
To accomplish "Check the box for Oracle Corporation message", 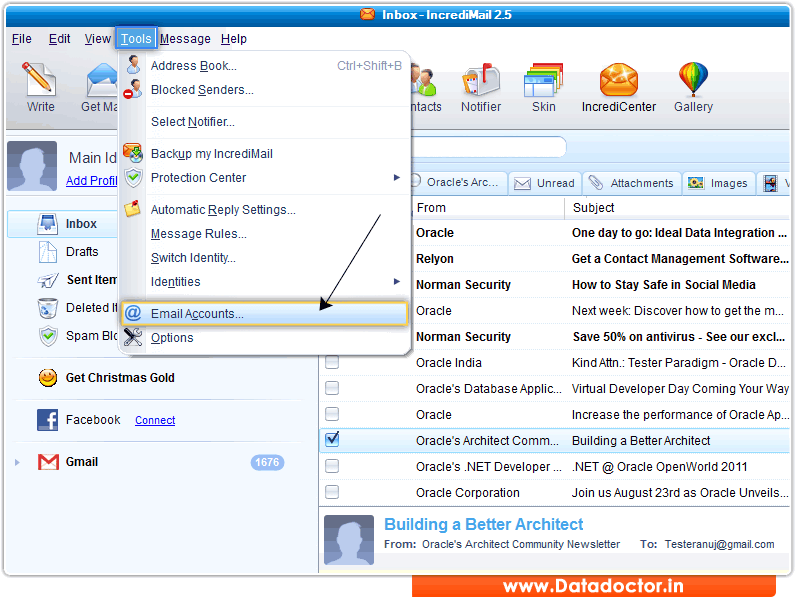I will (x=332, y=491).
